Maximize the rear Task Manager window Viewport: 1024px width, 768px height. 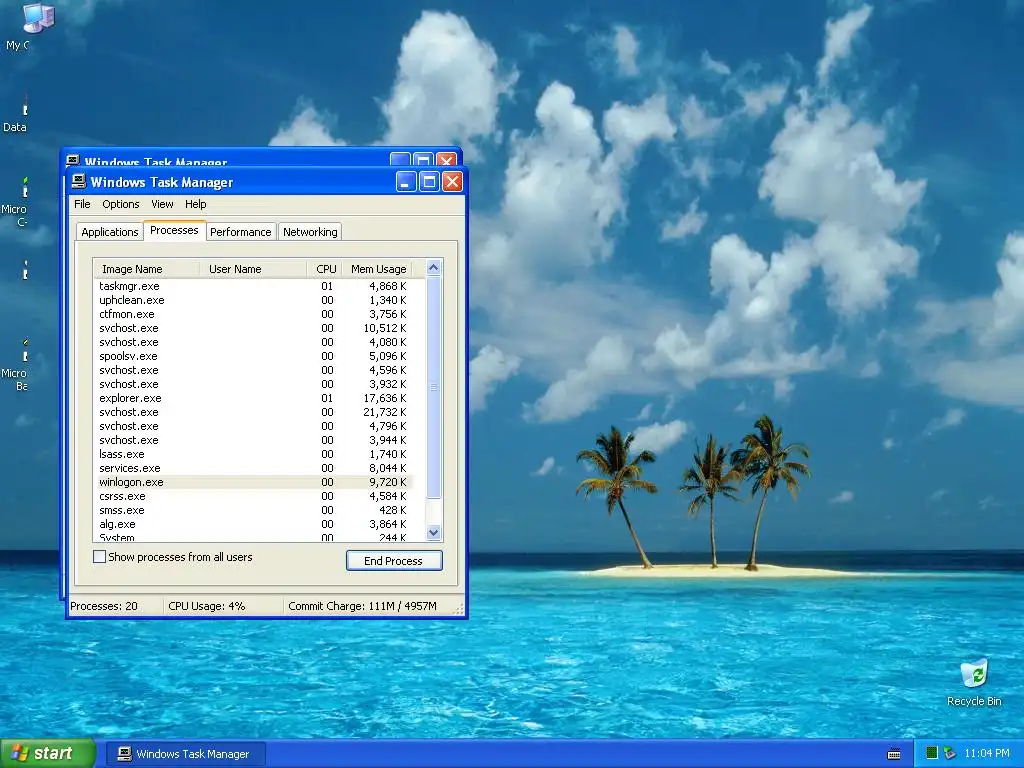(423, 160)
